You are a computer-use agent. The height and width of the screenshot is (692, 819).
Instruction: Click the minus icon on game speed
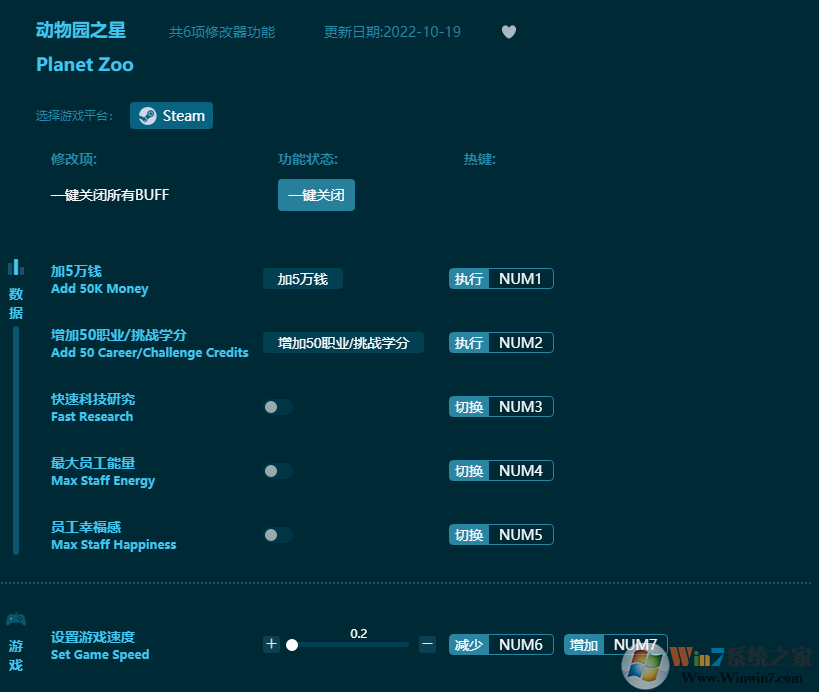point(427,644)
